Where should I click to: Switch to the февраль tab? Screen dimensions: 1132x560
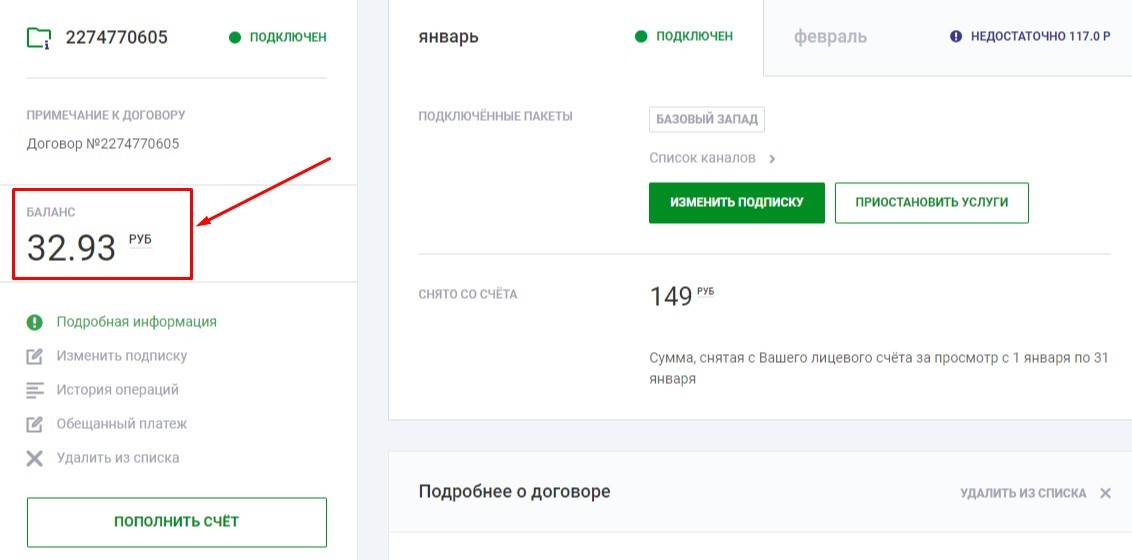(830, 36)
